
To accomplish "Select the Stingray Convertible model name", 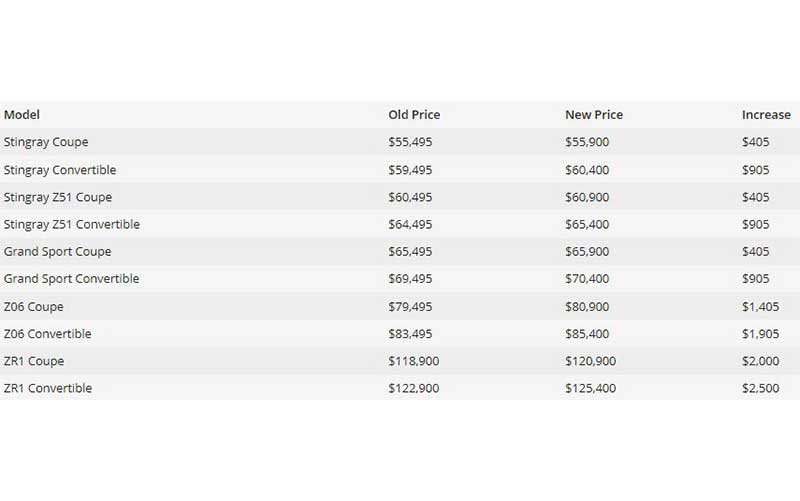I will point(60,170).
